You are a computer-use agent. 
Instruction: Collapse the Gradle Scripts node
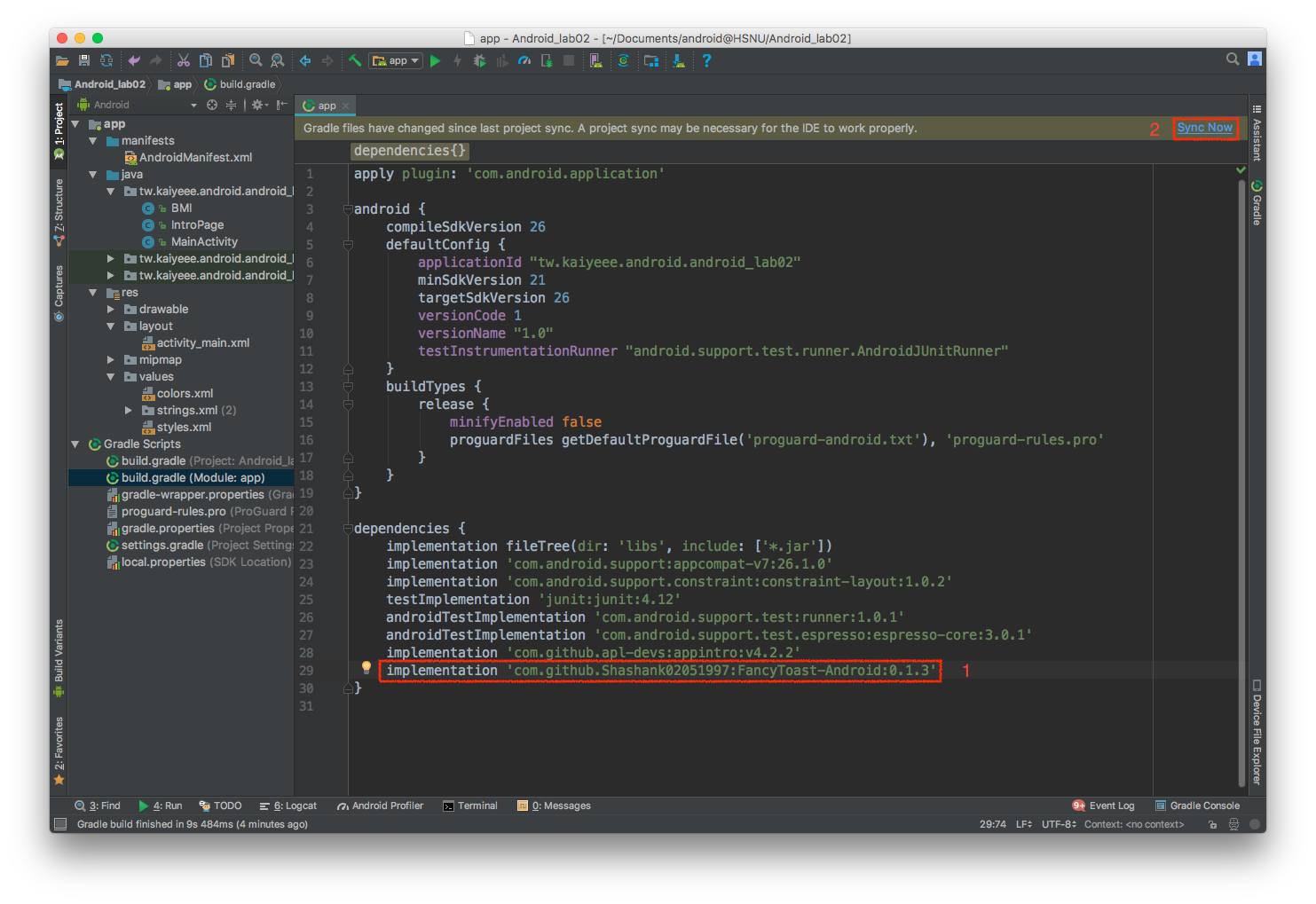(75, 444)
